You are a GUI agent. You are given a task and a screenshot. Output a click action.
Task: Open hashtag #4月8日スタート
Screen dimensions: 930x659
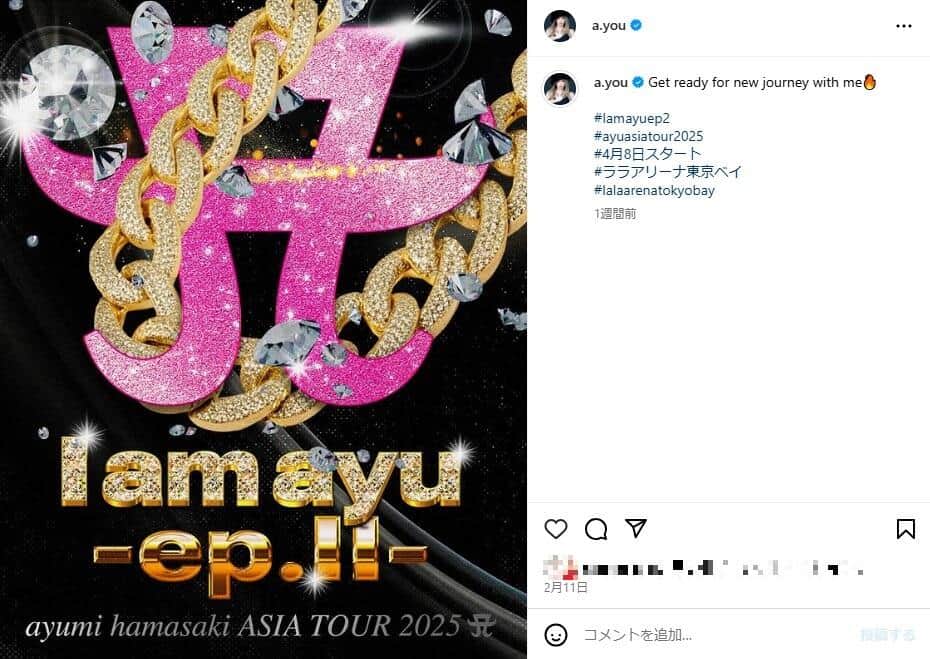pos(647,154)
